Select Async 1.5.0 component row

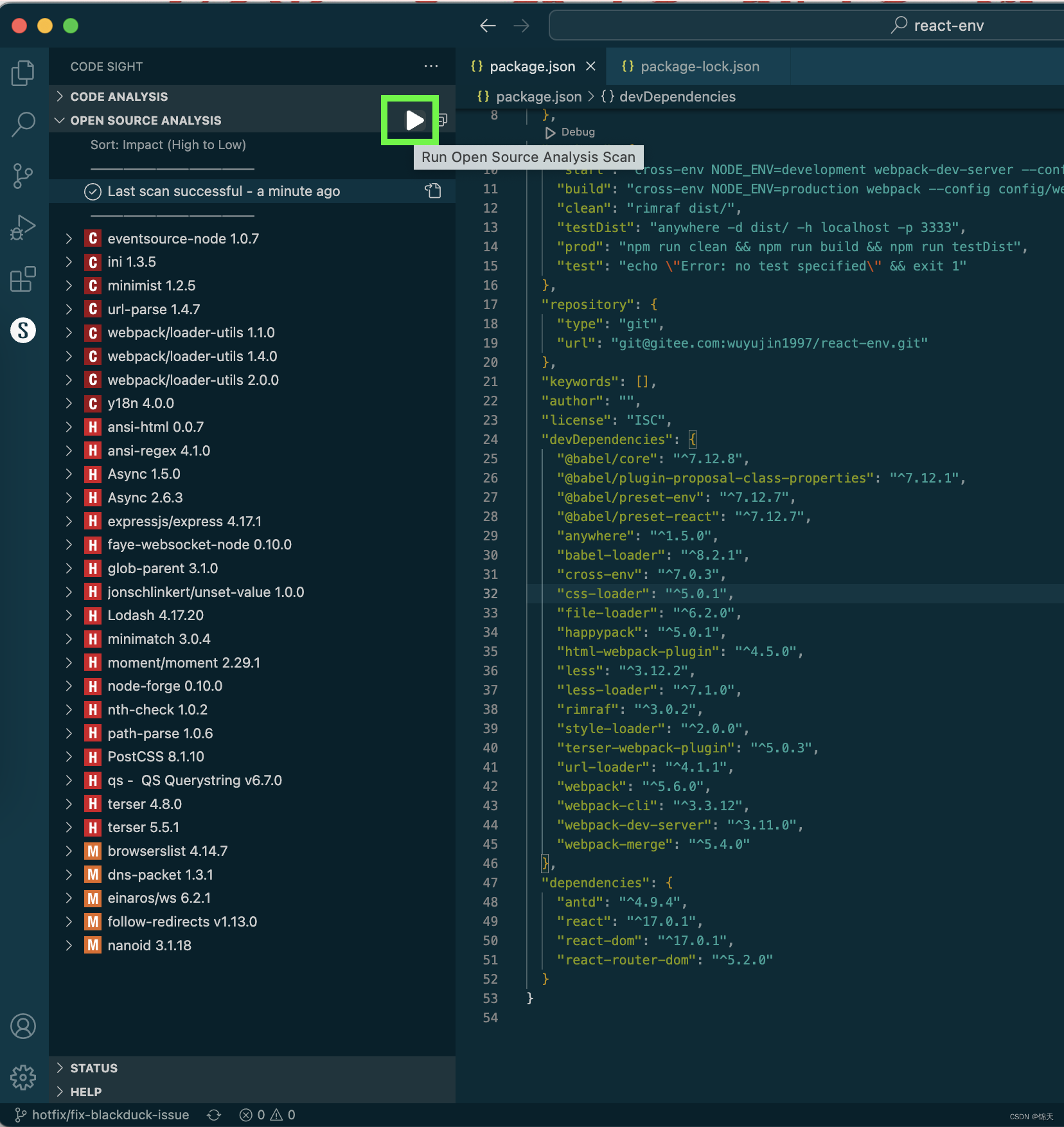pyautogui.click(x=252, y=474)
